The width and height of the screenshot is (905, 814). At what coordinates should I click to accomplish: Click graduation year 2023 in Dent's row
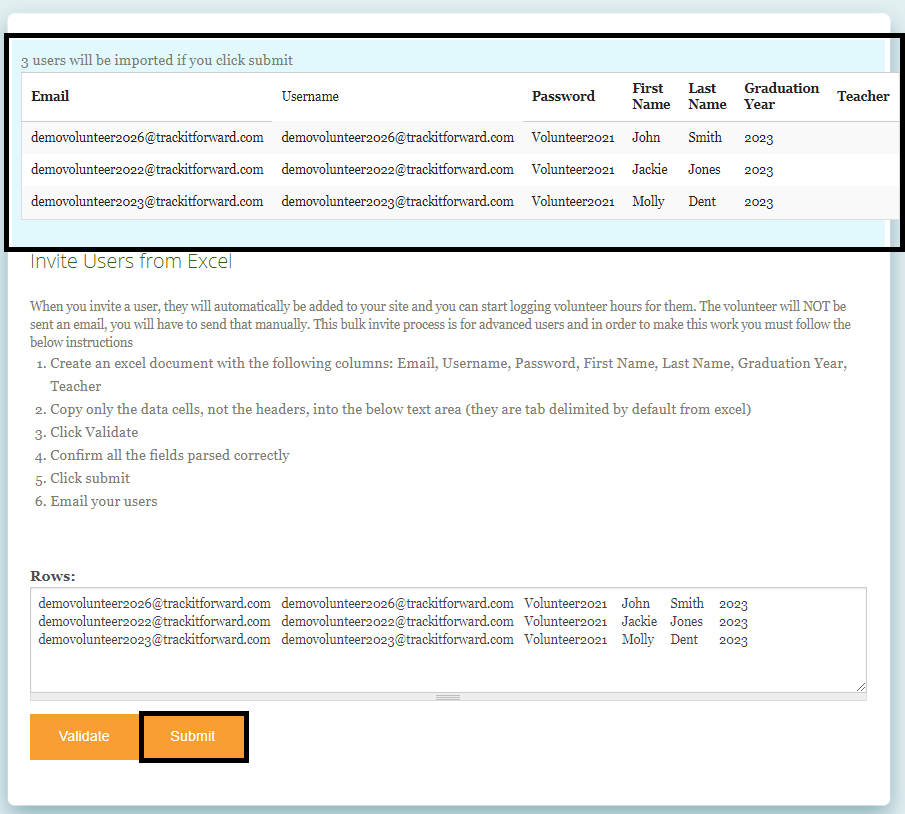point(758,202)
